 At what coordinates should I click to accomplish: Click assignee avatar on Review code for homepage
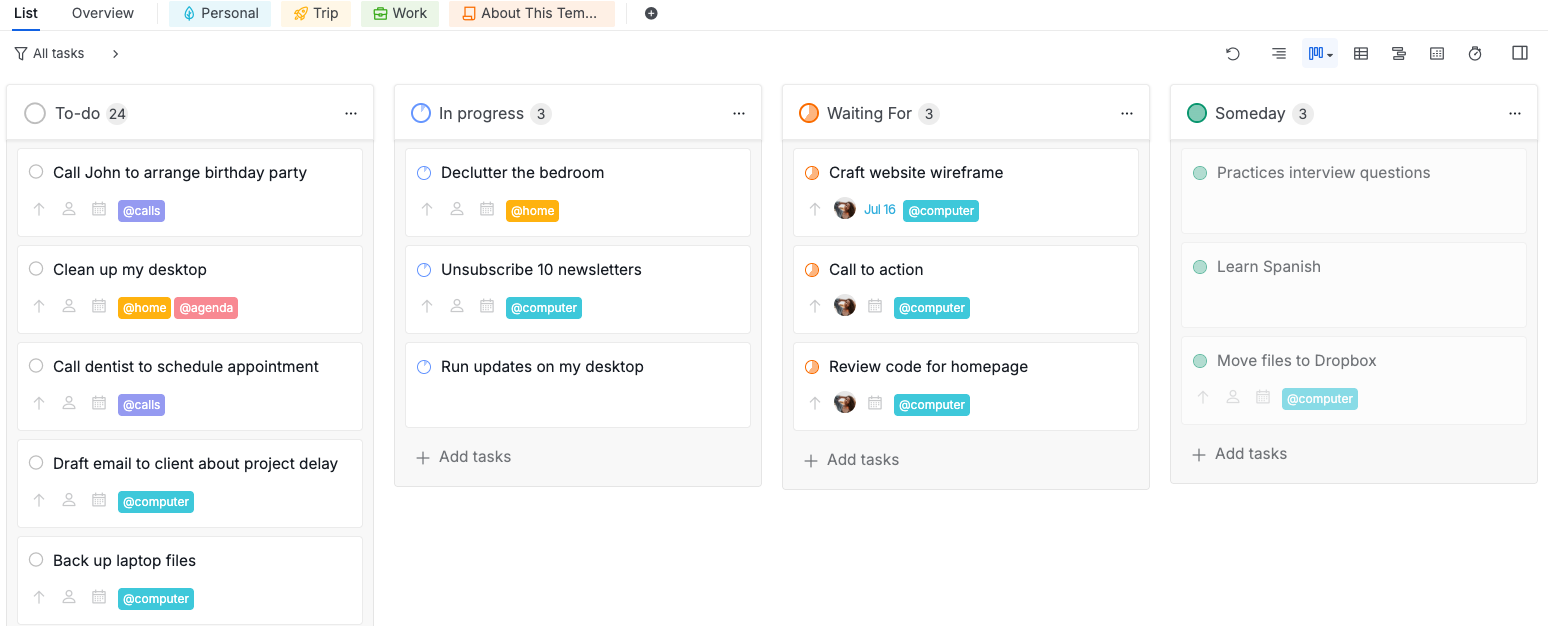[845, 403]
